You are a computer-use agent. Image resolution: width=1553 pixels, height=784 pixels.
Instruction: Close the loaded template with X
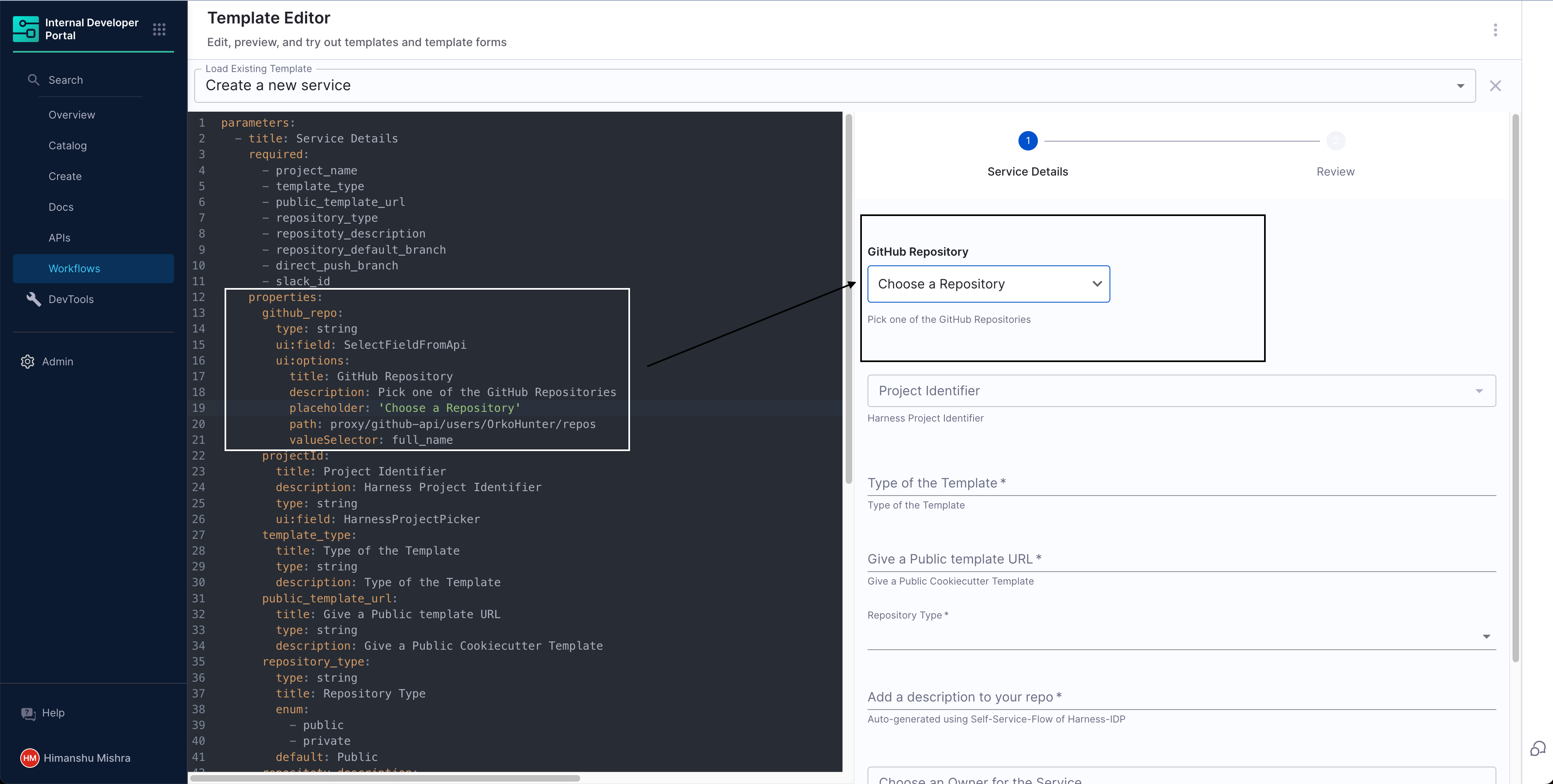(1495, 86)
